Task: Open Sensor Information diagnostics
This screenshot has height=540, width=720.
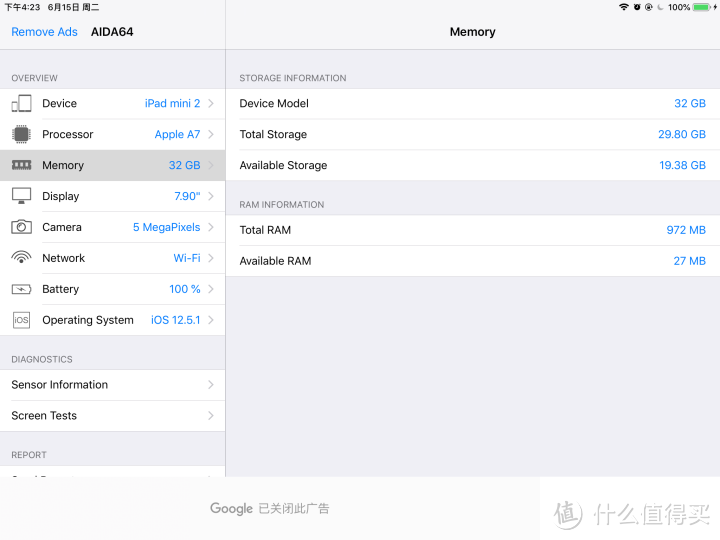Action: tap(112, 384)
